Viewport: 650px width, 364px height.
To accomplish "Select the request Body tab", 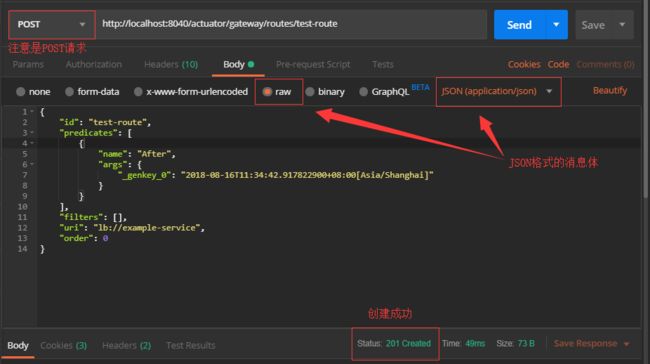I will tap(238, 65).
